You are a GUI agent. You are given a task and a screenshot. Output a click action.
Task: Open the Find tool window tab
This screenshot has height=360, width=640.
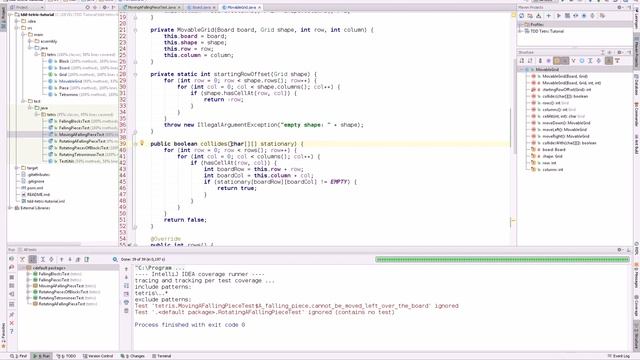pyautogui.click(x=19, y=356)
